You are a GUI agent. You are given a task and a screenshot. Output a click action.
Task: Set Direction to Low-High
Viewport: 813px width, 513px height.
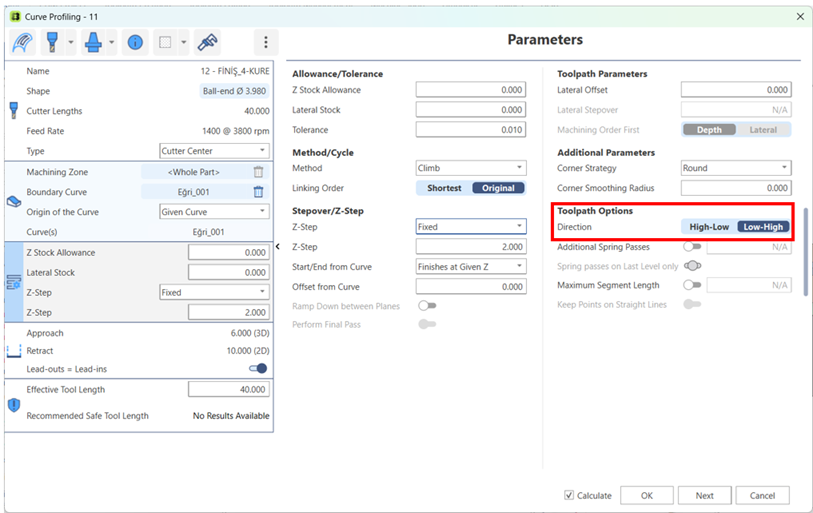[763, 227]
